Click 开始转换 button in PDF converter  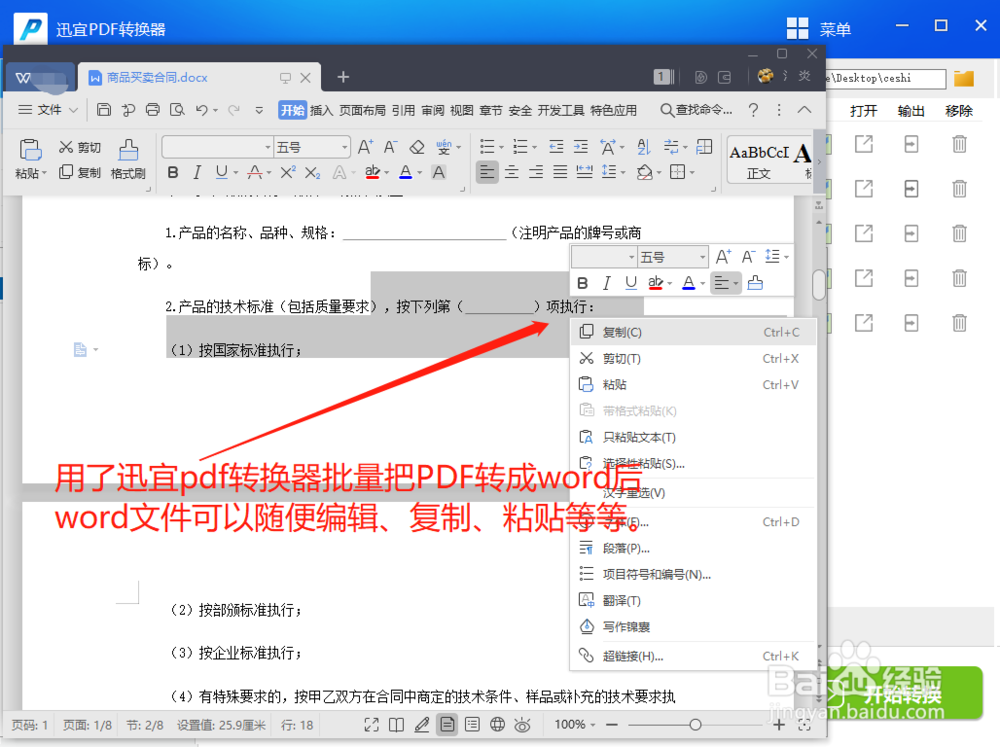904,693
